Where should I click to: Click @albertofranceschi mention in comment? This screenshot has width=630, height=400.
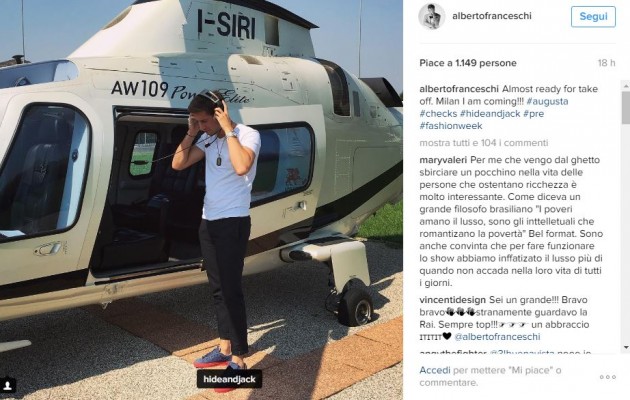pos(497,337)
